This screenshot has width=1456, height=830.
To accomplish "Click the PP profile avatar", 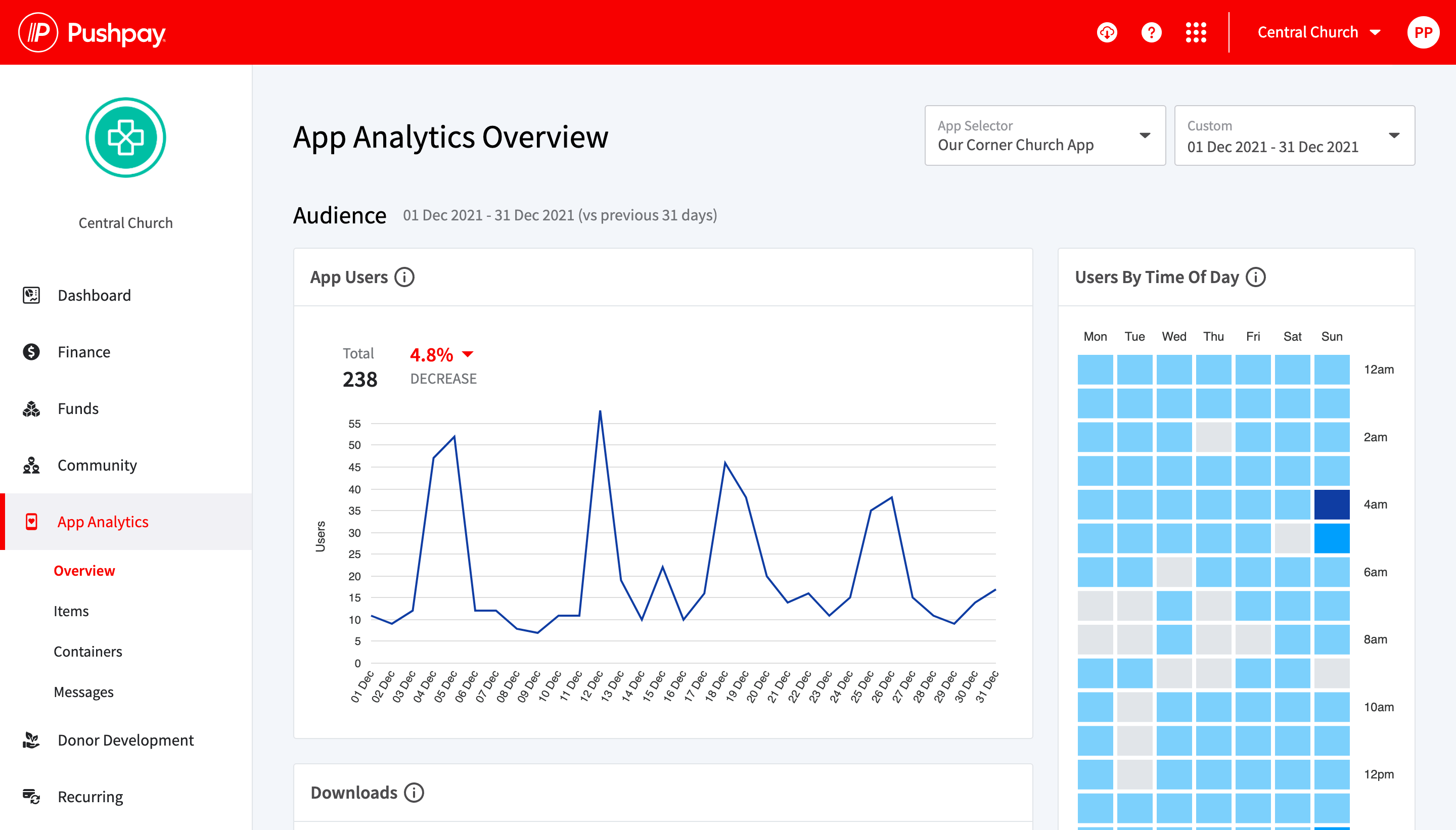I will click(x=1424, y=32).
